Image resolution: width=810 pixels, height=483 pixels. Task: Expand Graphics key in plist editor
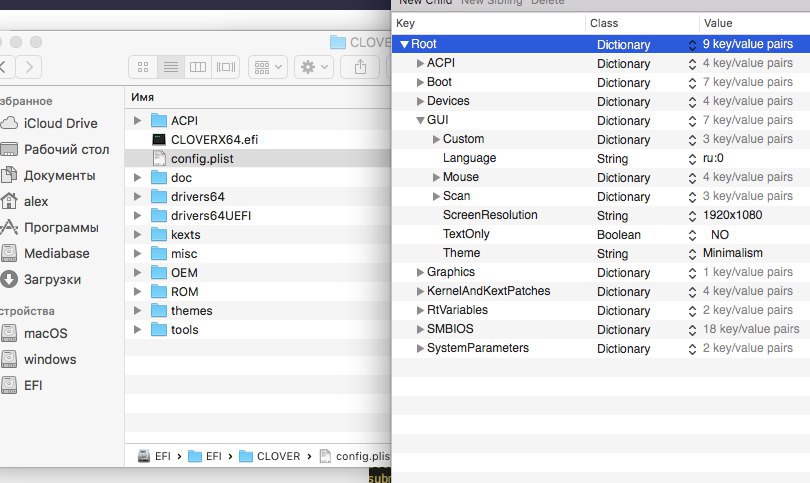pos(420,272)
